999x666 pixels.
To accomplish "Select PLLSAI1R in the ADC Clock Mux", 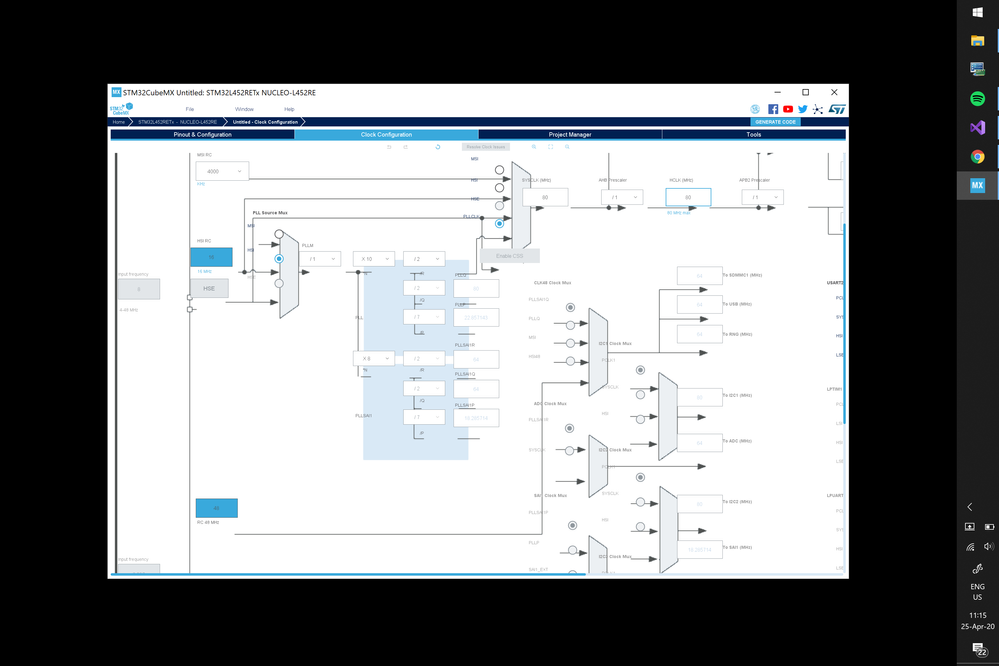I will click(x=570, y=428).
